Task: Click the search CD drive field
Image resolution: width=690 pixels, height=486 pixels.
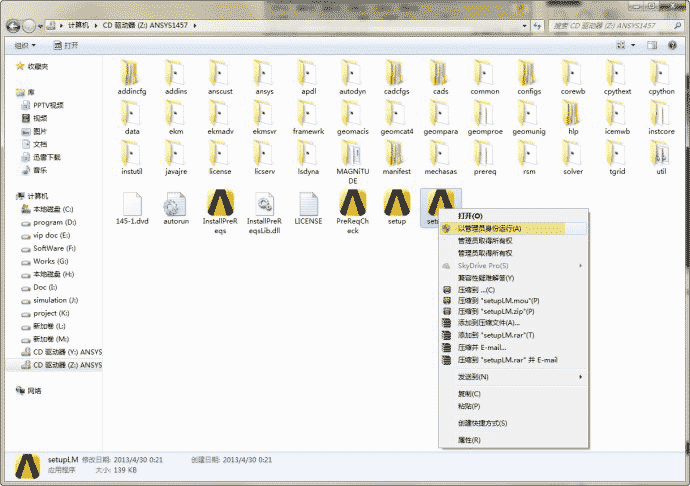Action: pos(616,26)
